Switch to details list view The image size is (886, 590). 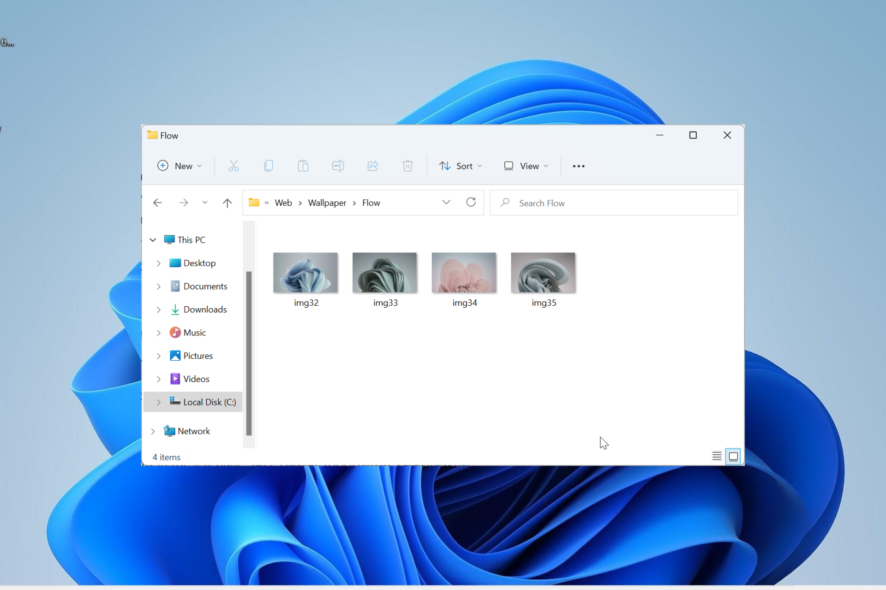coord(716,456)
